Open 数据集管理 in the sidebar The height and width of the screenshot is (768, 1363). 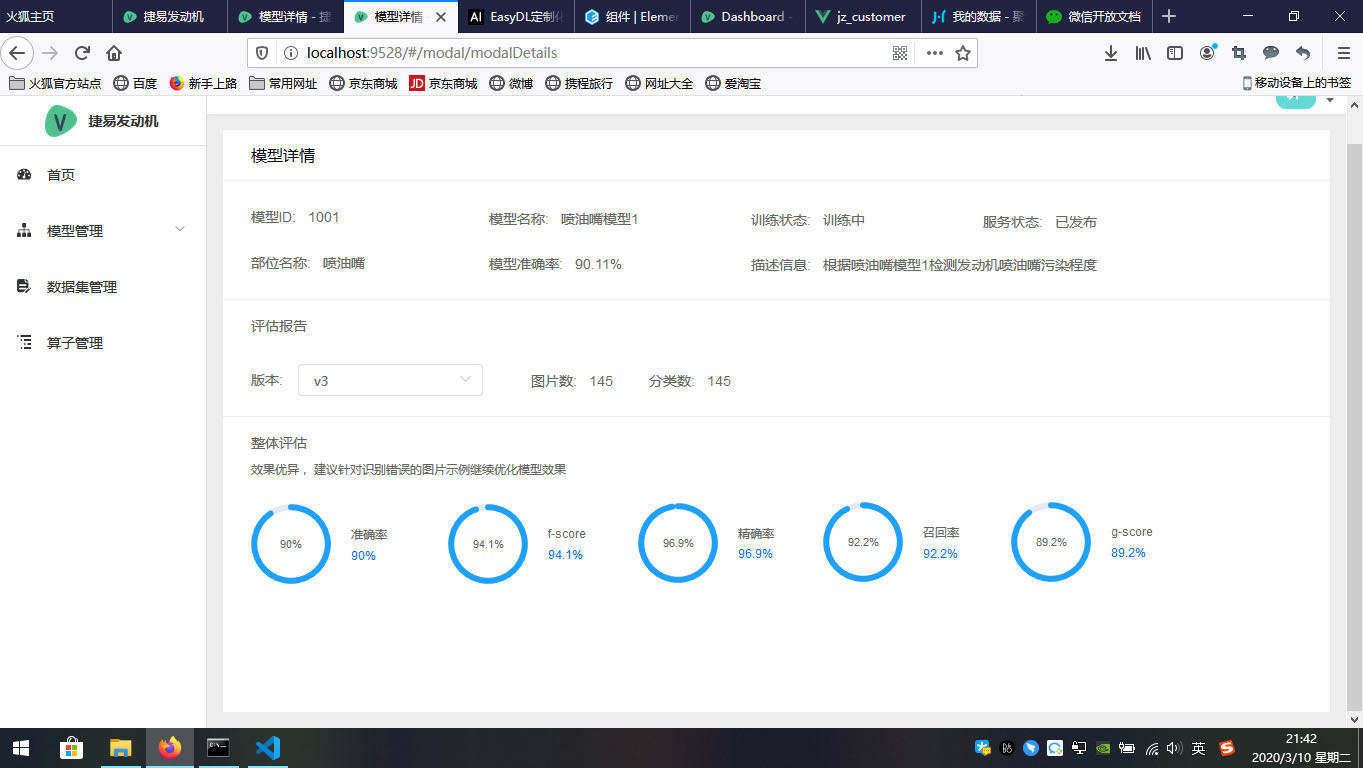pos(103,287)
